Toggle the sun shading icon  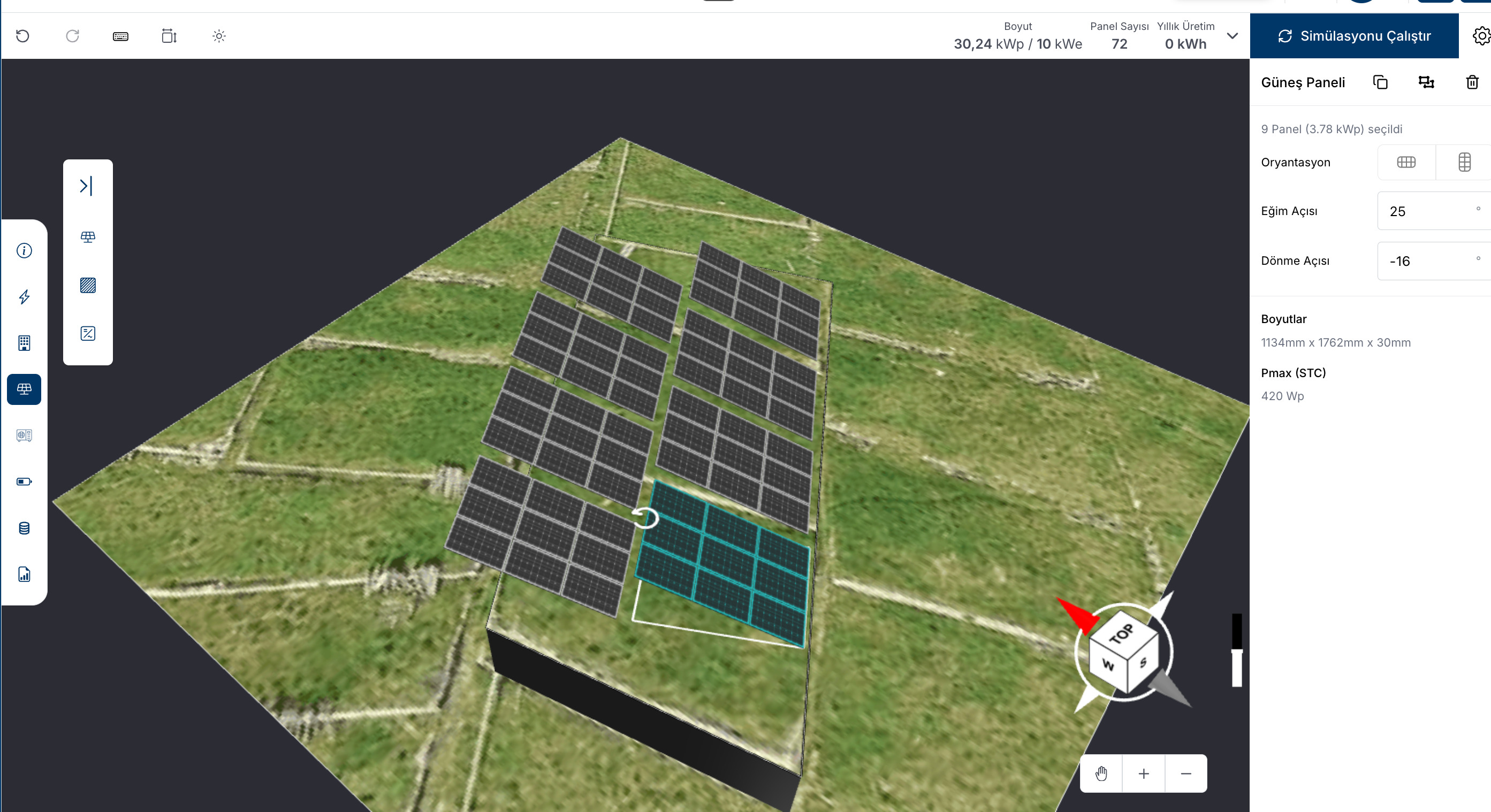(219, 36)
